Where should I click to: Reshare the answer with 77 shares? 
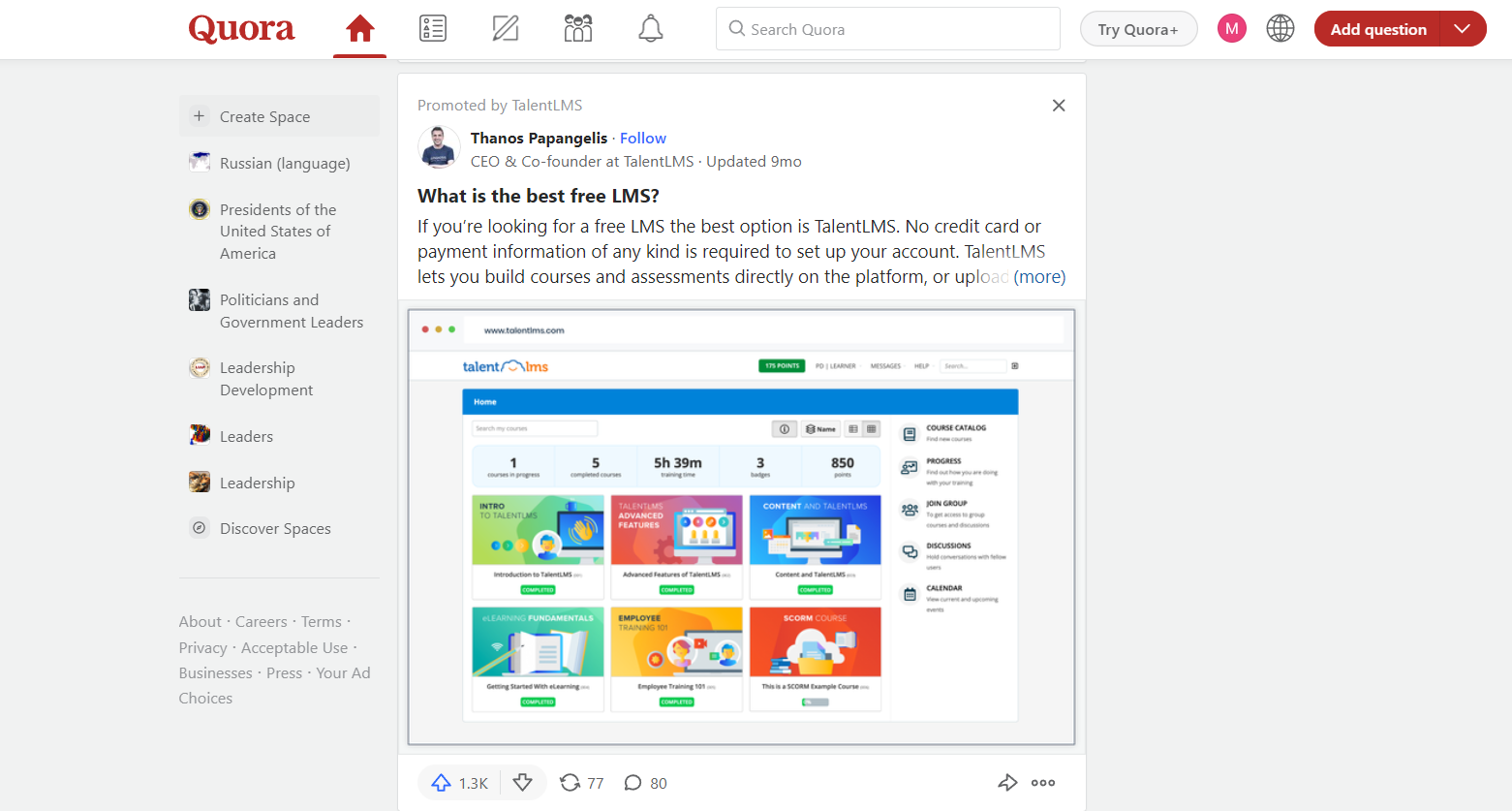click(x=582, y=783)
